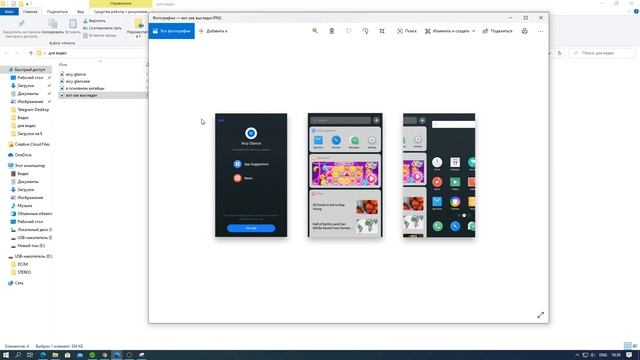Click the displayed screenshot image in Photos
This screenshot has height=360, width=640.
[345, 175]
